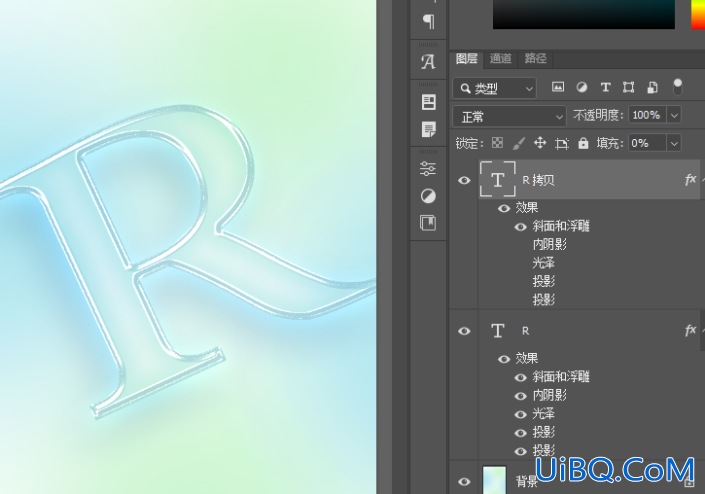This screenshot has height=494, width=705.
Task: Toggle 斜面和浮雕 visibility on R layer
Action: [x=521, y=377]
